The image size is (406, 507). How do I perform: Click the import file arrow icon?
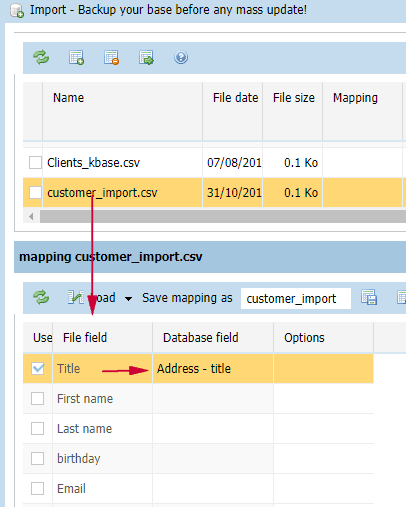[146, 57]
